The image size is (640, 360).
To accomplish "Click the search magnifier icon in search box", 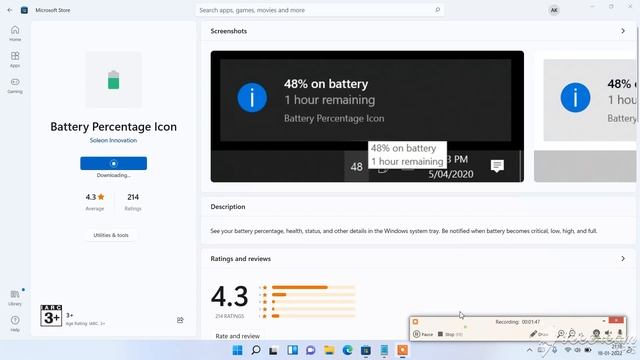I will click(x=438, y=10).
